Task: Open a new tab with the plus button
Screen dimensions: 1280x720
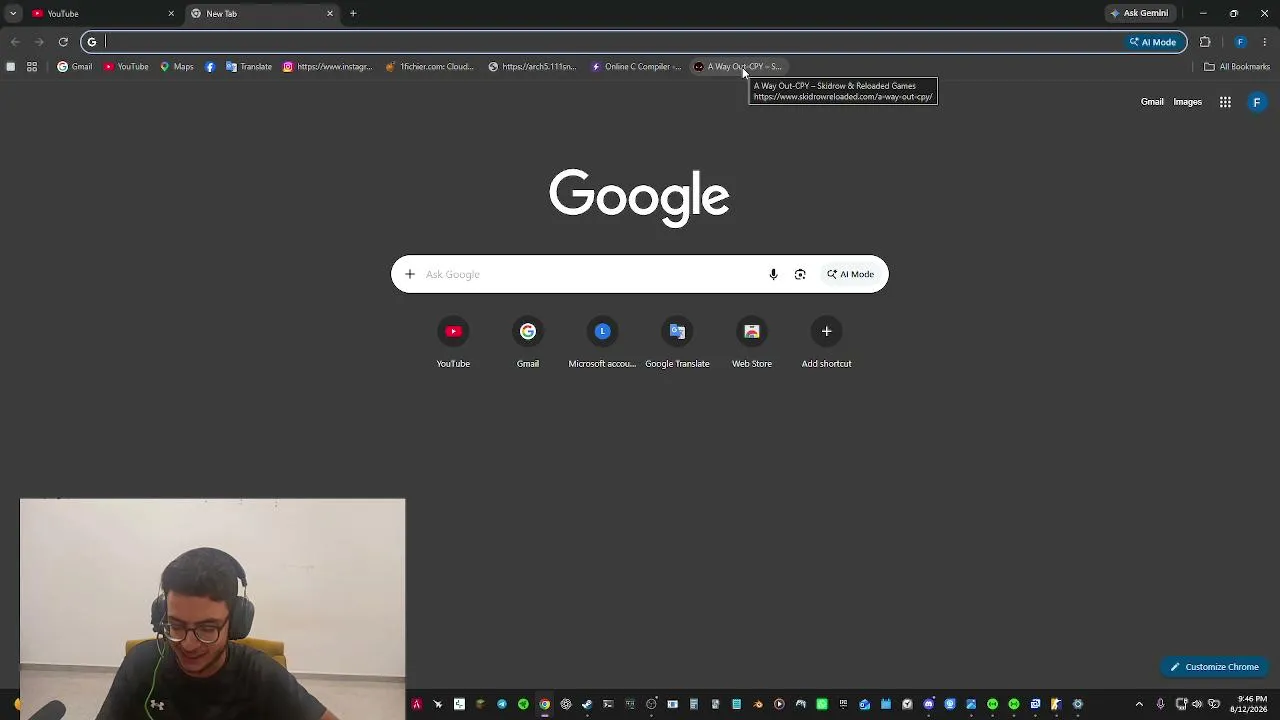Action: [353, 13]
